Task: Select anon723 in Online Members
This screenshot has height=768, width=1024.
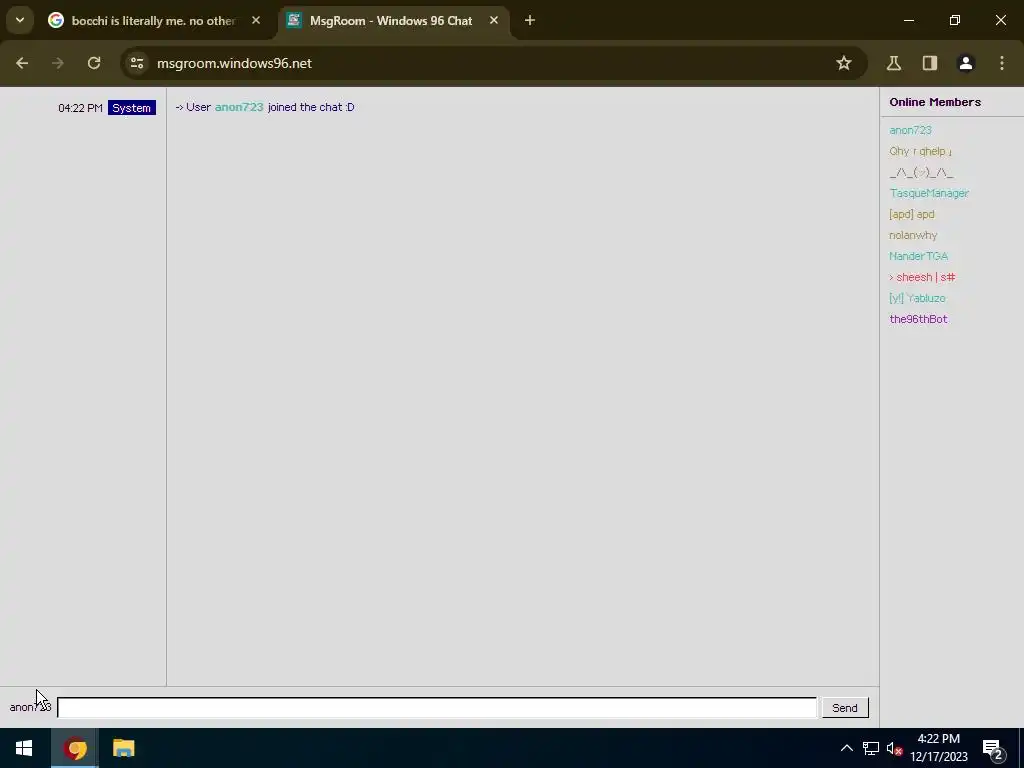Action: coord(910,130)
